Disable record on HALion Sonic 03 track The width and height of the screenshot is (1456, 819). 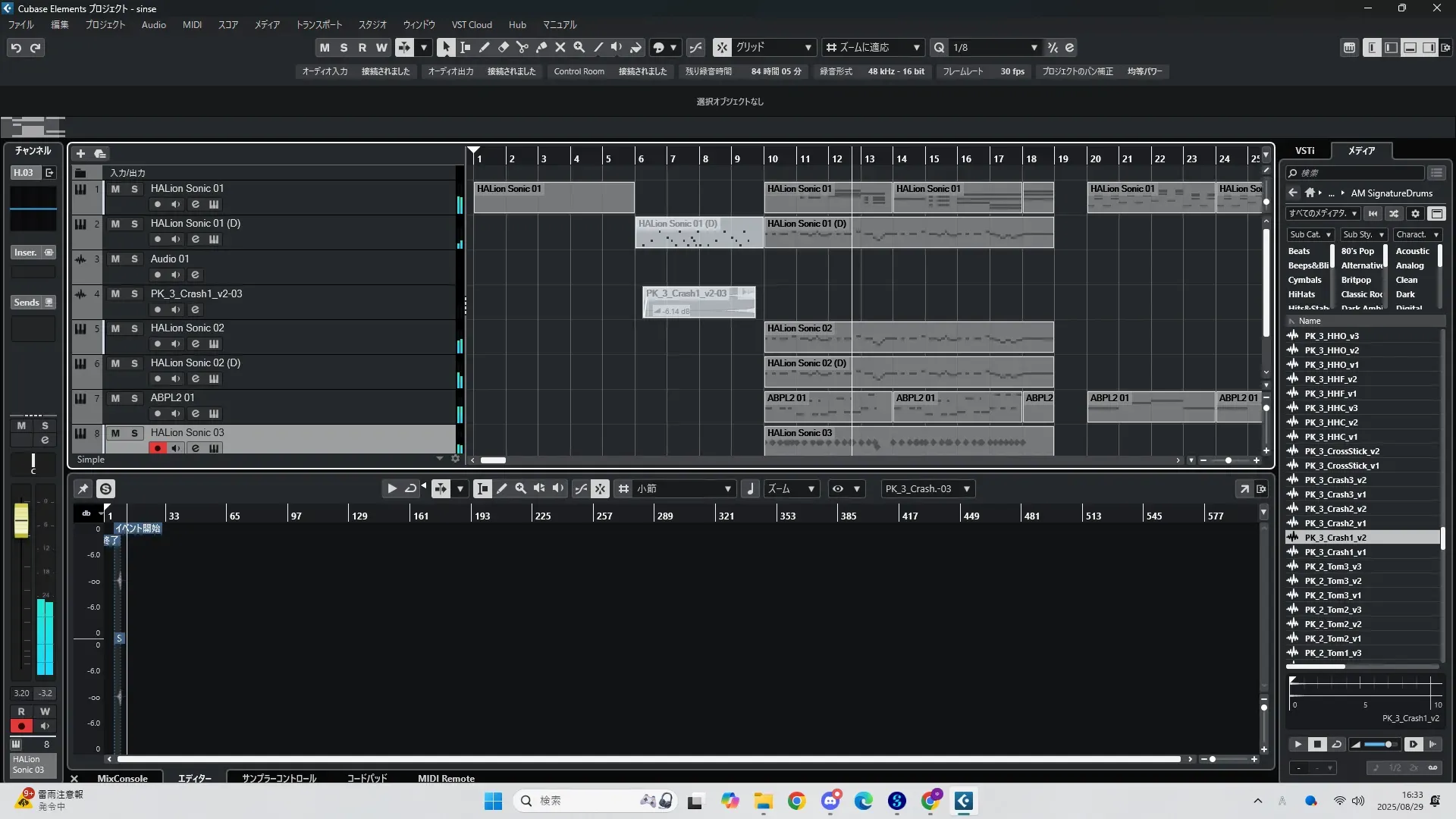pos(157,448)
